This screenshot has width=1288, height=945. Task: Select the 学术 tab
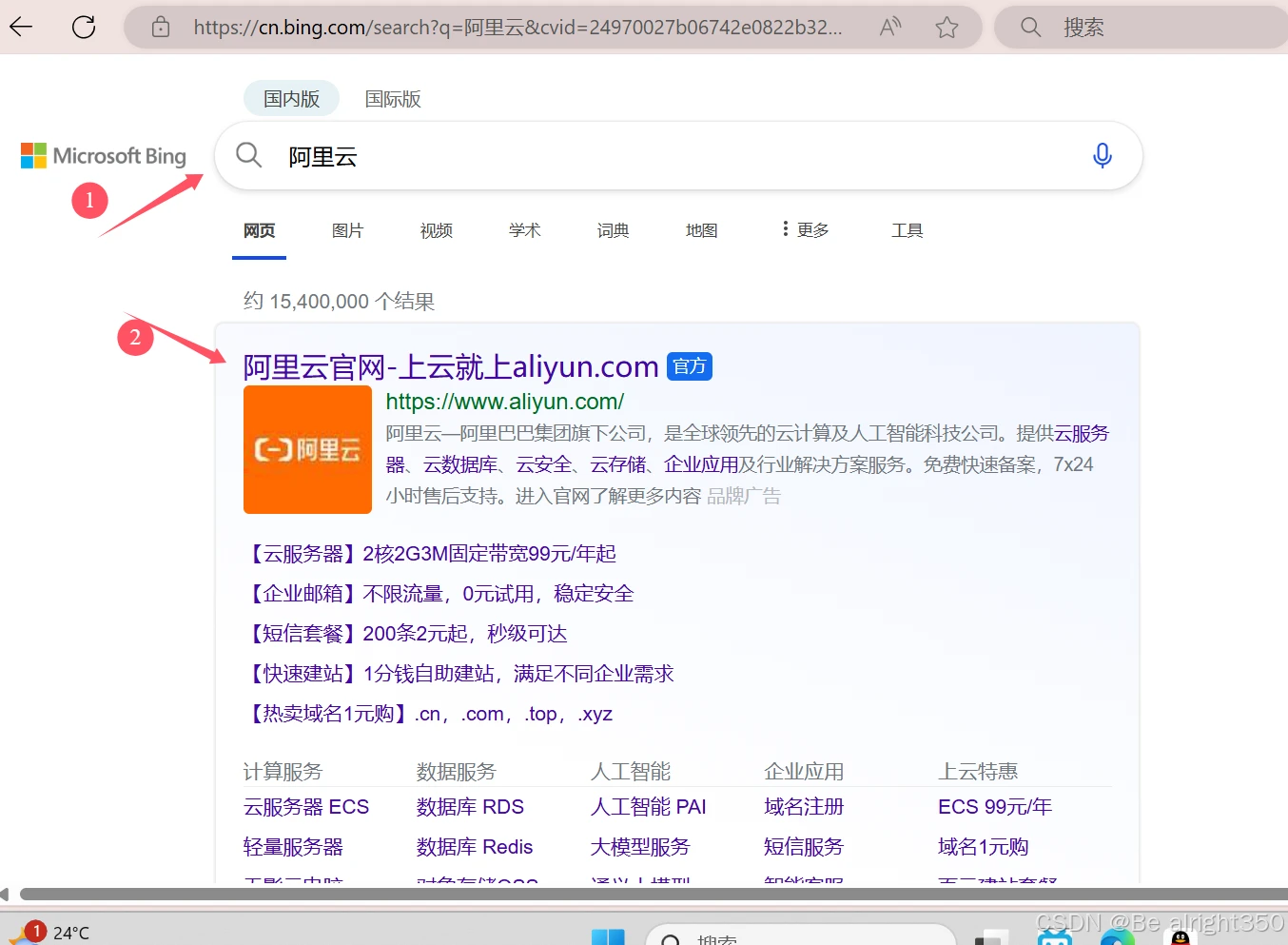point(524,230)
